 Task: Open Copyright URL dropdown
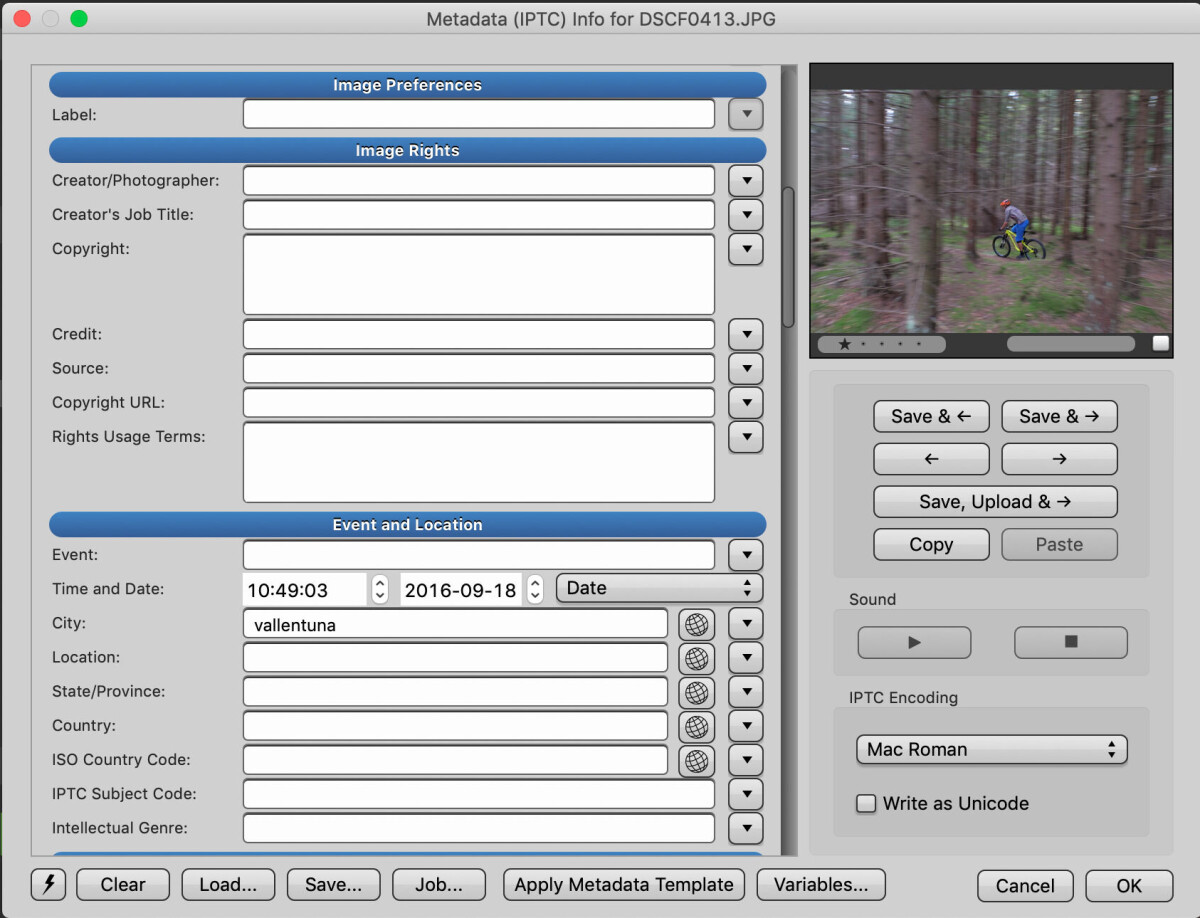[x=746, y=403]
